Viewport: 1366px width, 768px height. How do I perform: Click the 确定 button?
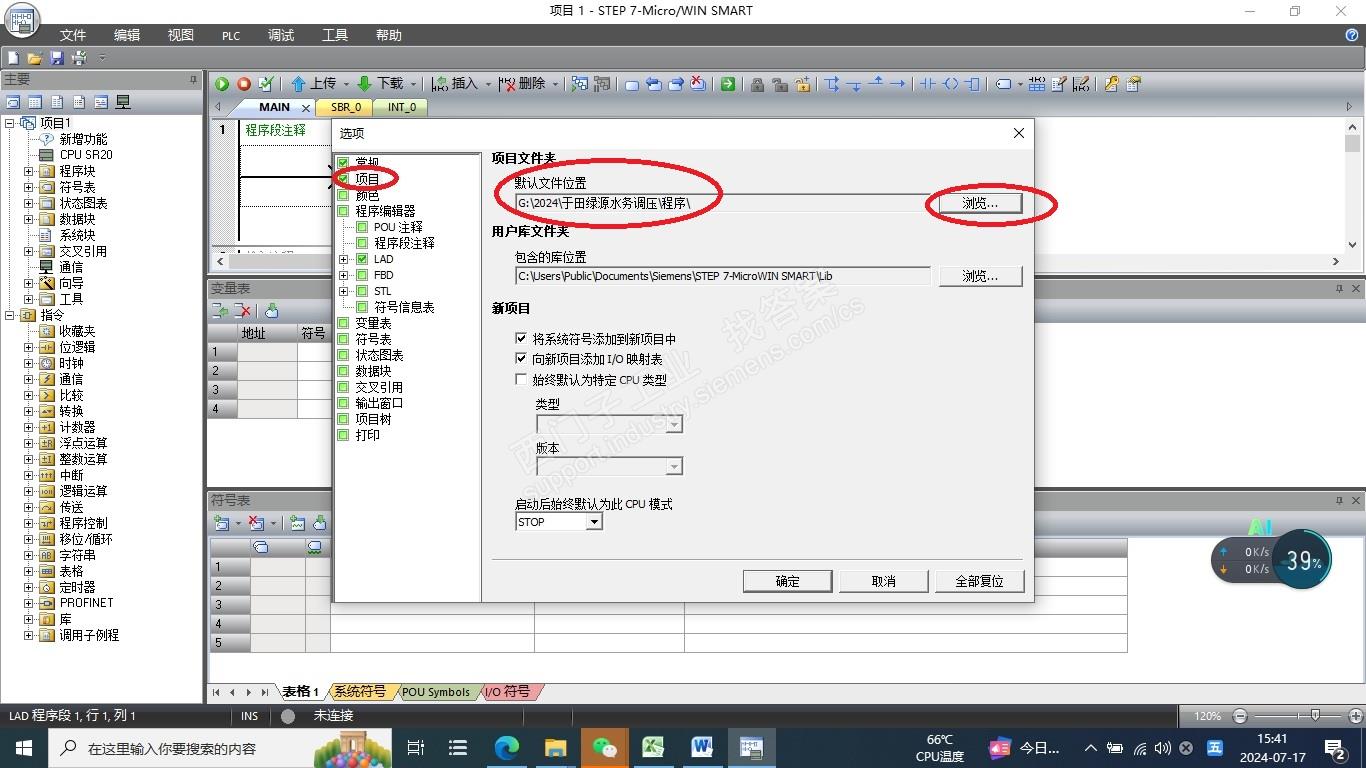[x=788, y=581]
